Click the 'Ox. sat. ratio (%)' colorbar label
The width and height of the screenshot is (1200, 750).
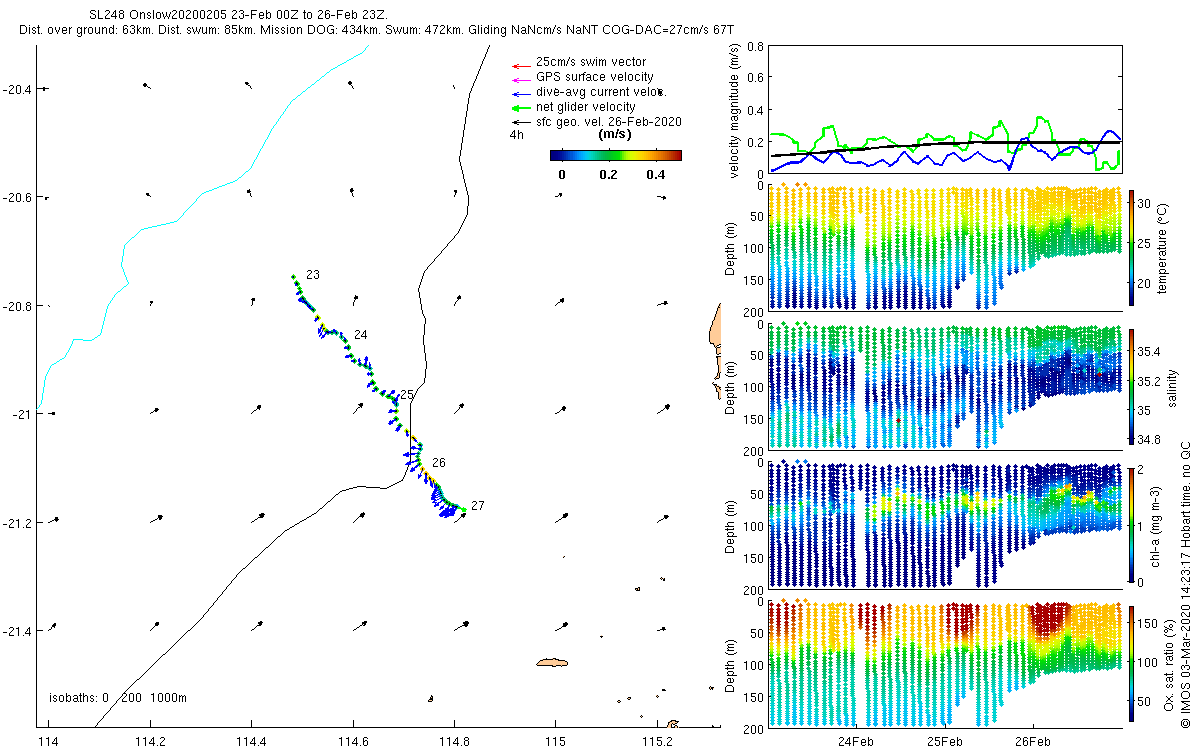pos(1169,664)
